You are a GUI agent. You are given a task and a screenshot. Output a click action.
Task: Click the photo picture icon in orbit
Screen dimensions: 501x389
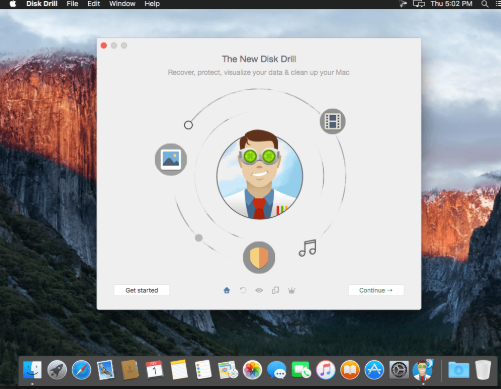171,159
